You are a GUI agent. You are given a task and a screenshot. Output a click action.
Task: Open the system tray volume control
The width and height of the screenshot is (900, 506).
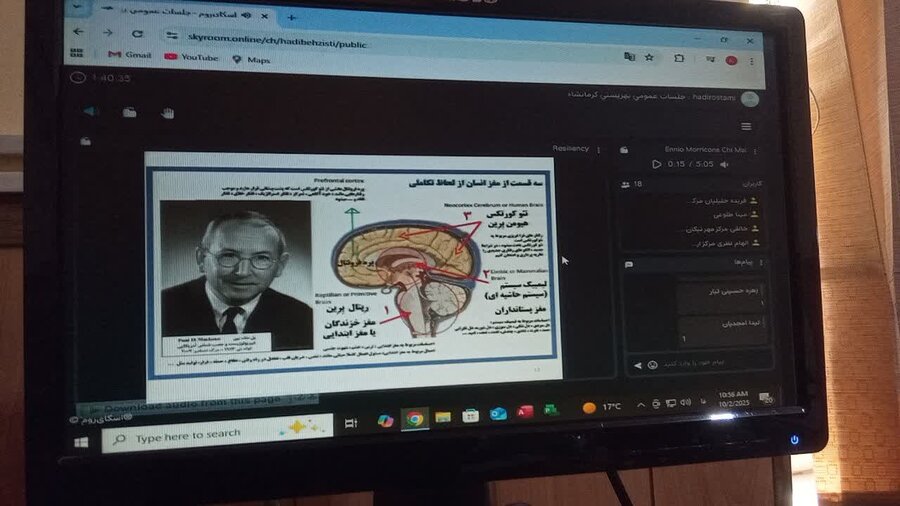[685, 402]
